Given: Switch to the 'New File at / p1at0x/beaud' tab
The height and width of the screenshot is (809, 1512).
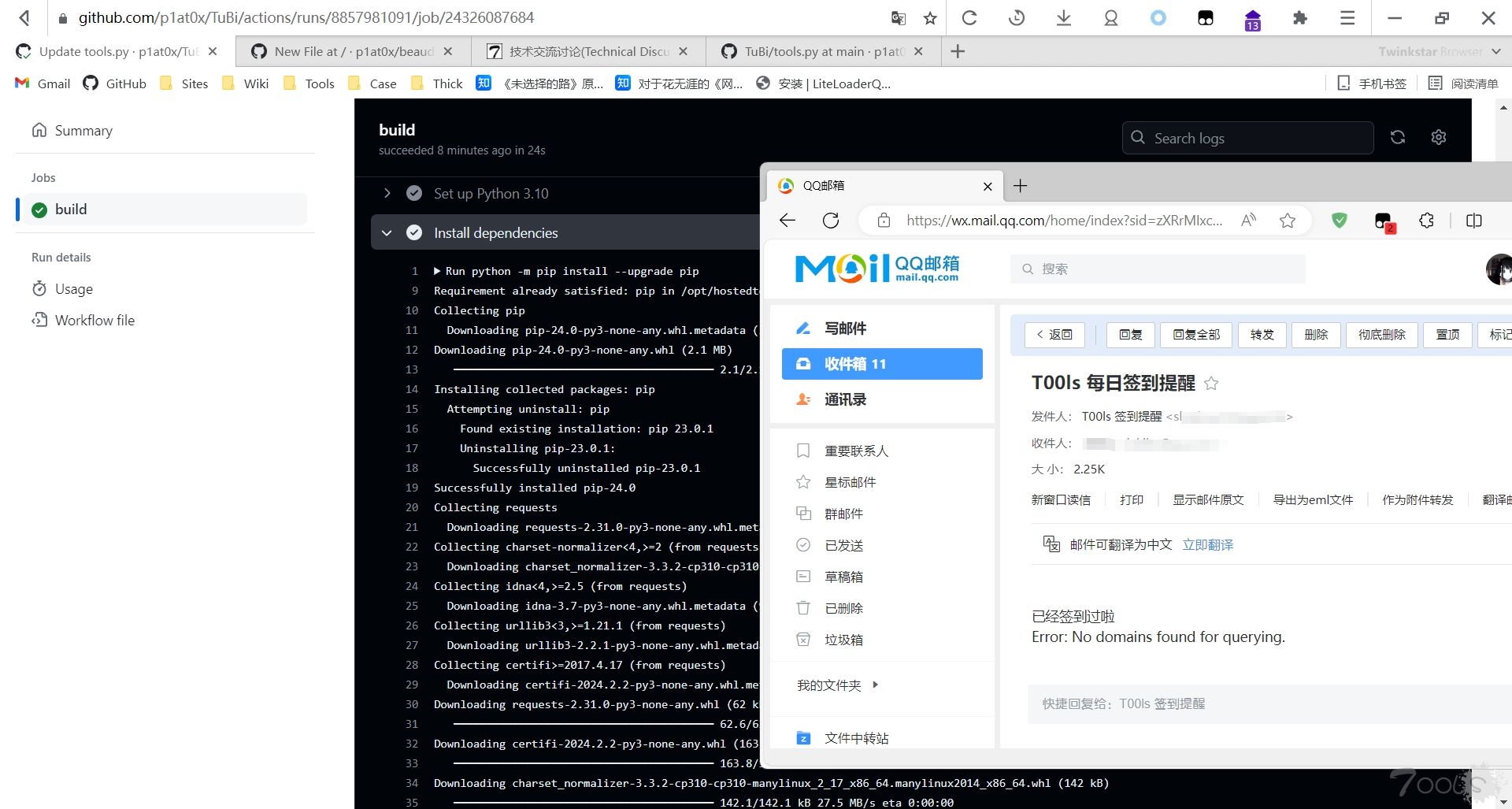Looking at the screenshot, I should pyautogui.click(x=353, y=51).
